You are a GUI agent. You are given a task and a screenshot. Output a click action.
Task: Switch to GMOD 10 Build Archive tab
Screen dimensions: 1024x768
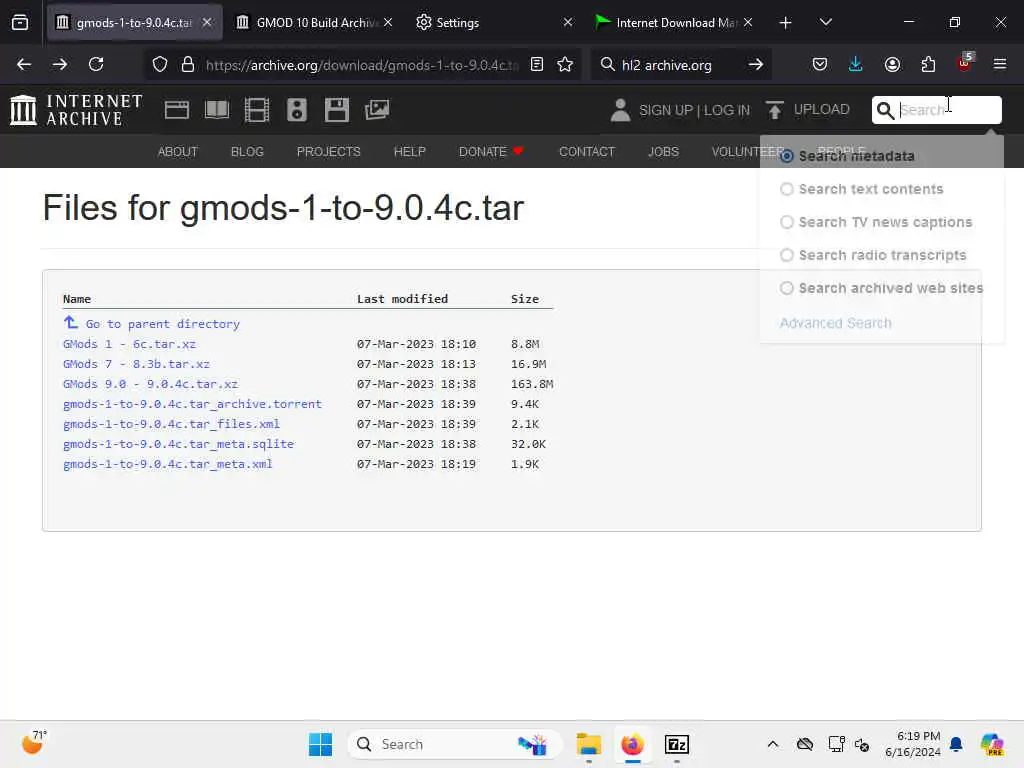[x=315, y=22]
